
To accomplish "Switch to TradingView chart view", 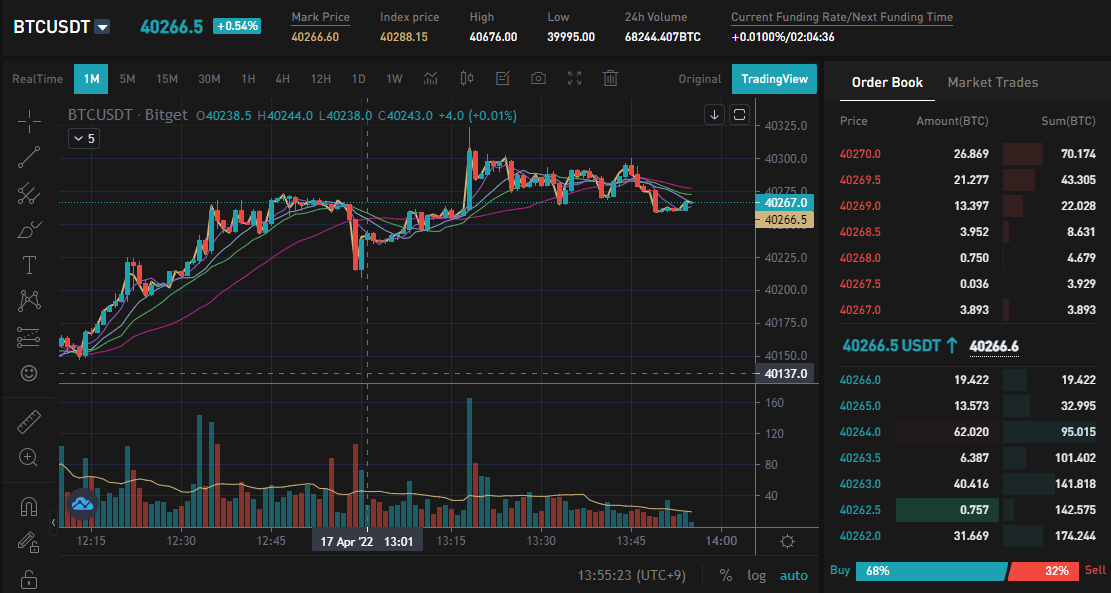I will 774,79.
